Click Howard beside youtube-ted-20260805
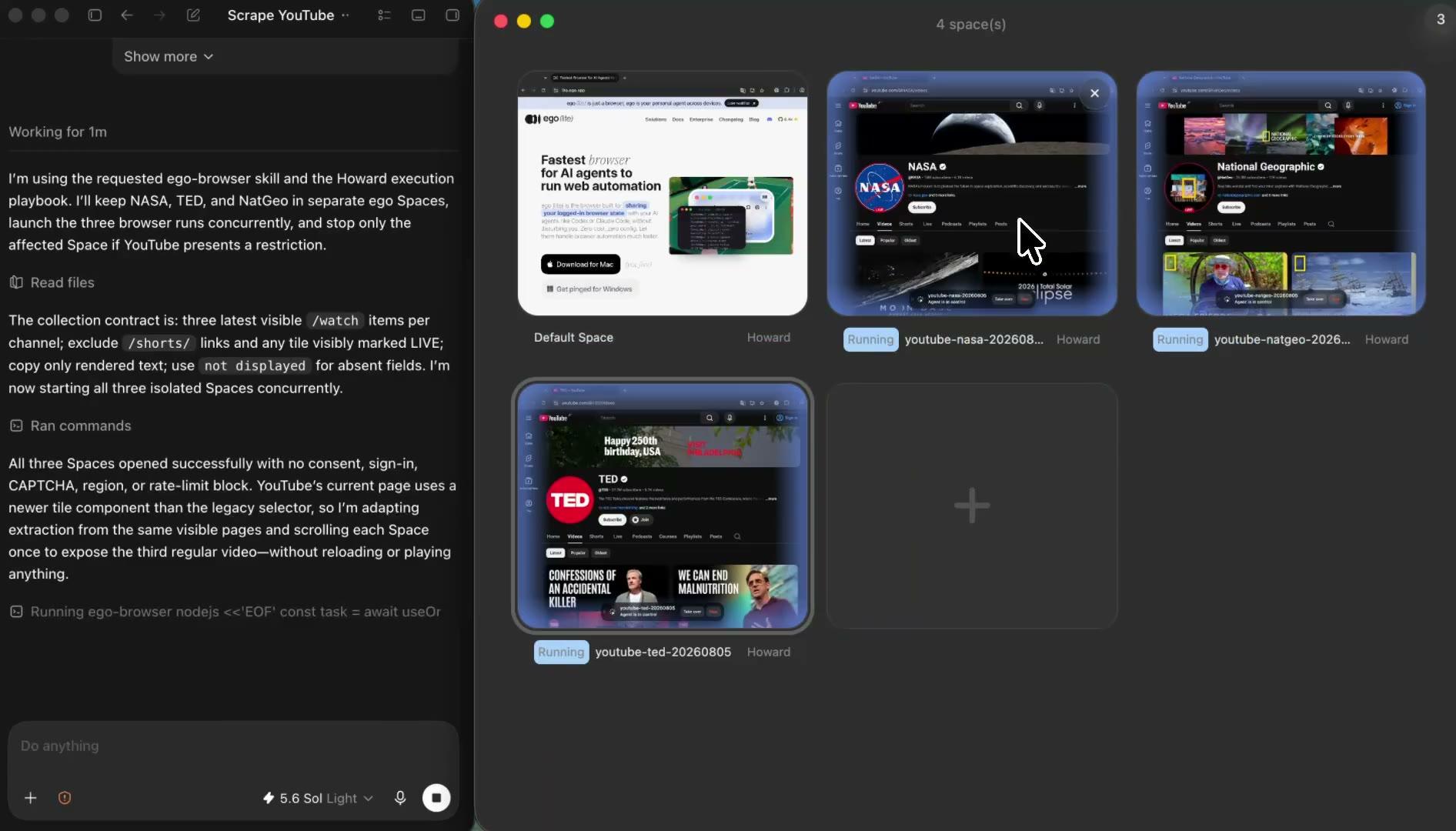Image resolution: width=1456 pixels, height=831 pixels. (x=768, y=652)
